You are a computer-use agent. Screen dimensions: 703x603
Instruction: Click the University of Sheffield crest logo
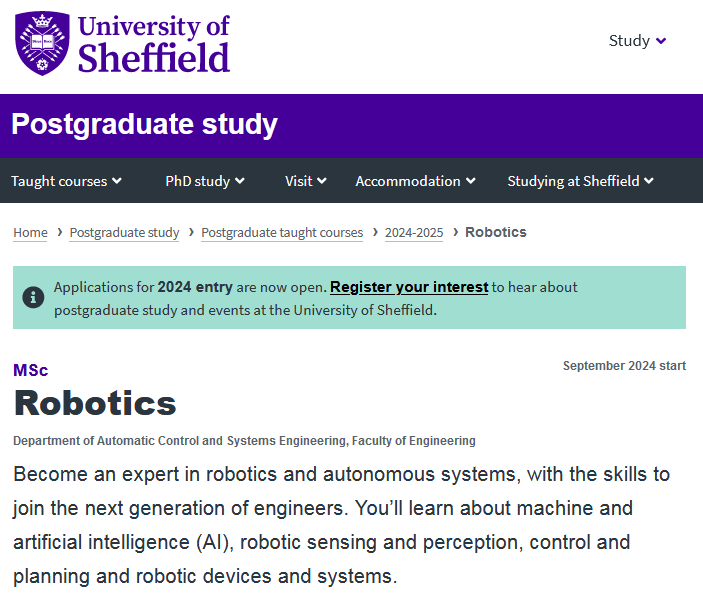(x=42, y=44)
